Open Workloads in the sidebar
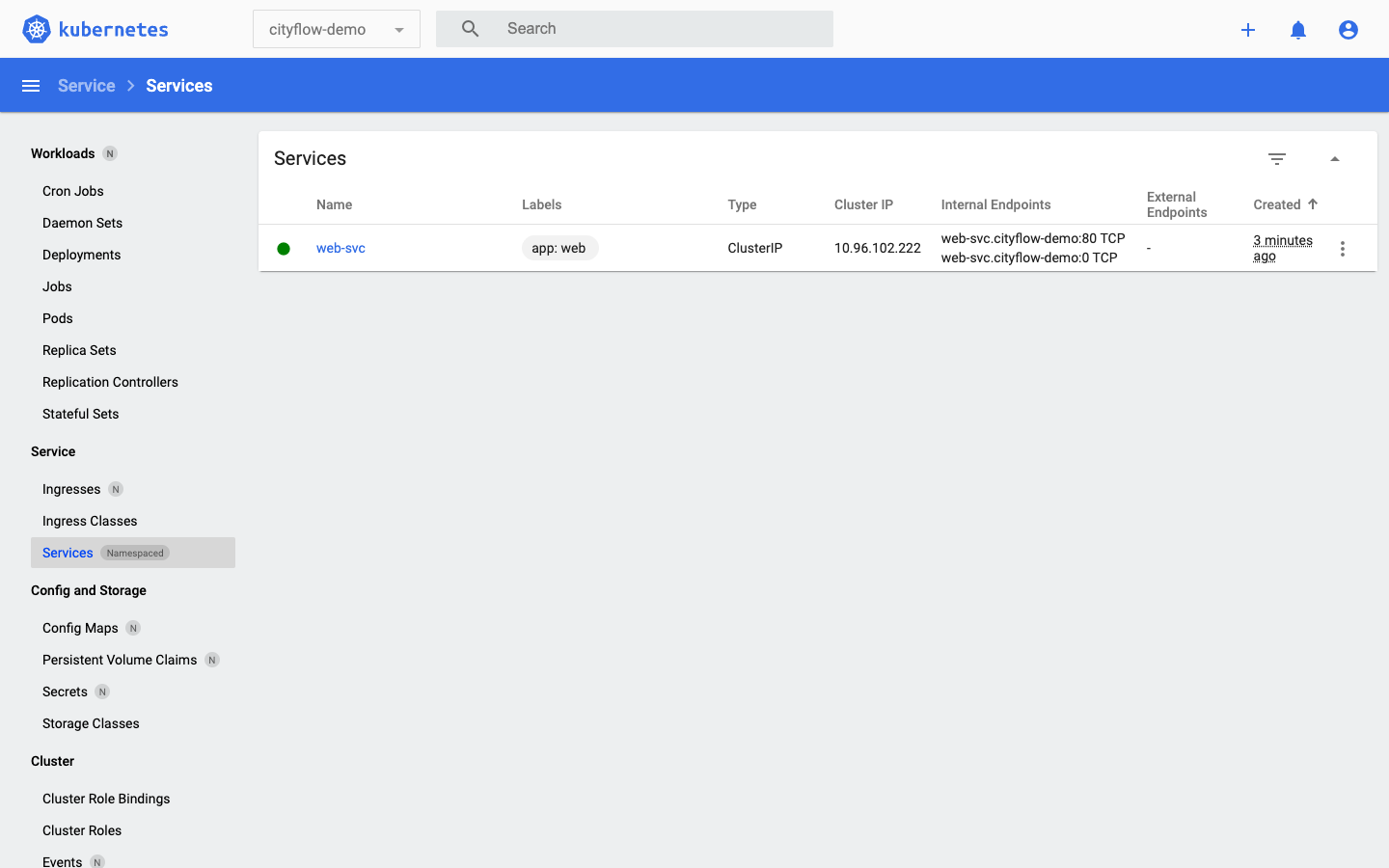The width and height of the screenshot is (1389, 868). pyautogui.click(x=63, y=153)
